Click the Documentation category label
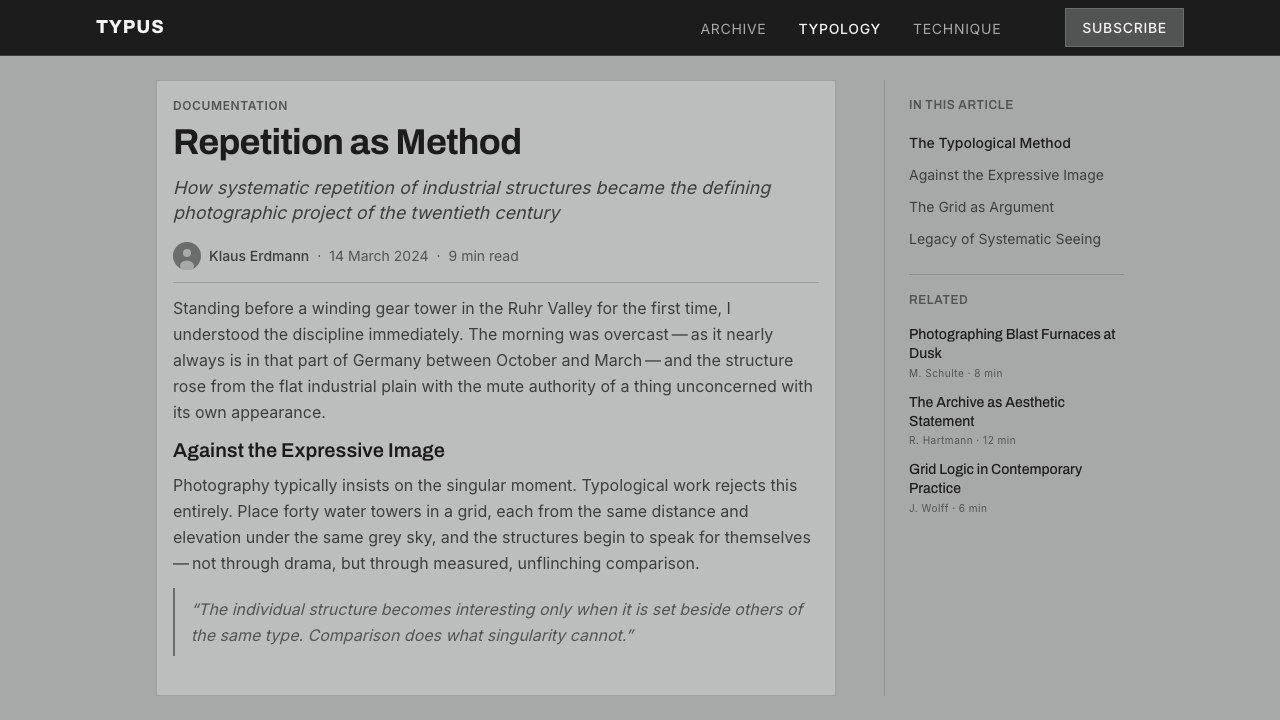Screen dimensions: 1280x720 [x=230, y=106]
